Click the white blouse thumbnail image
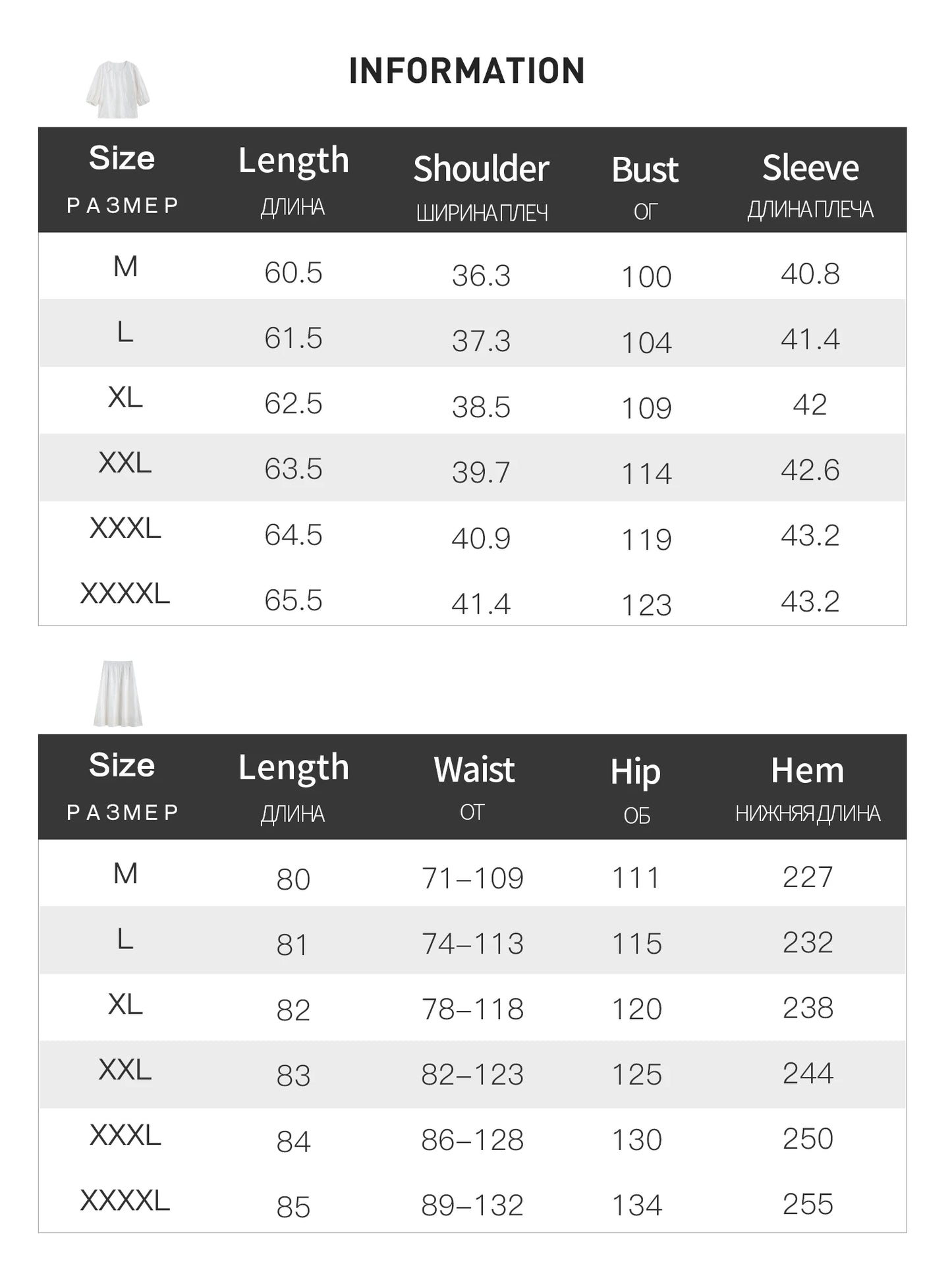The image size is (952, 1270). [118, 90]
